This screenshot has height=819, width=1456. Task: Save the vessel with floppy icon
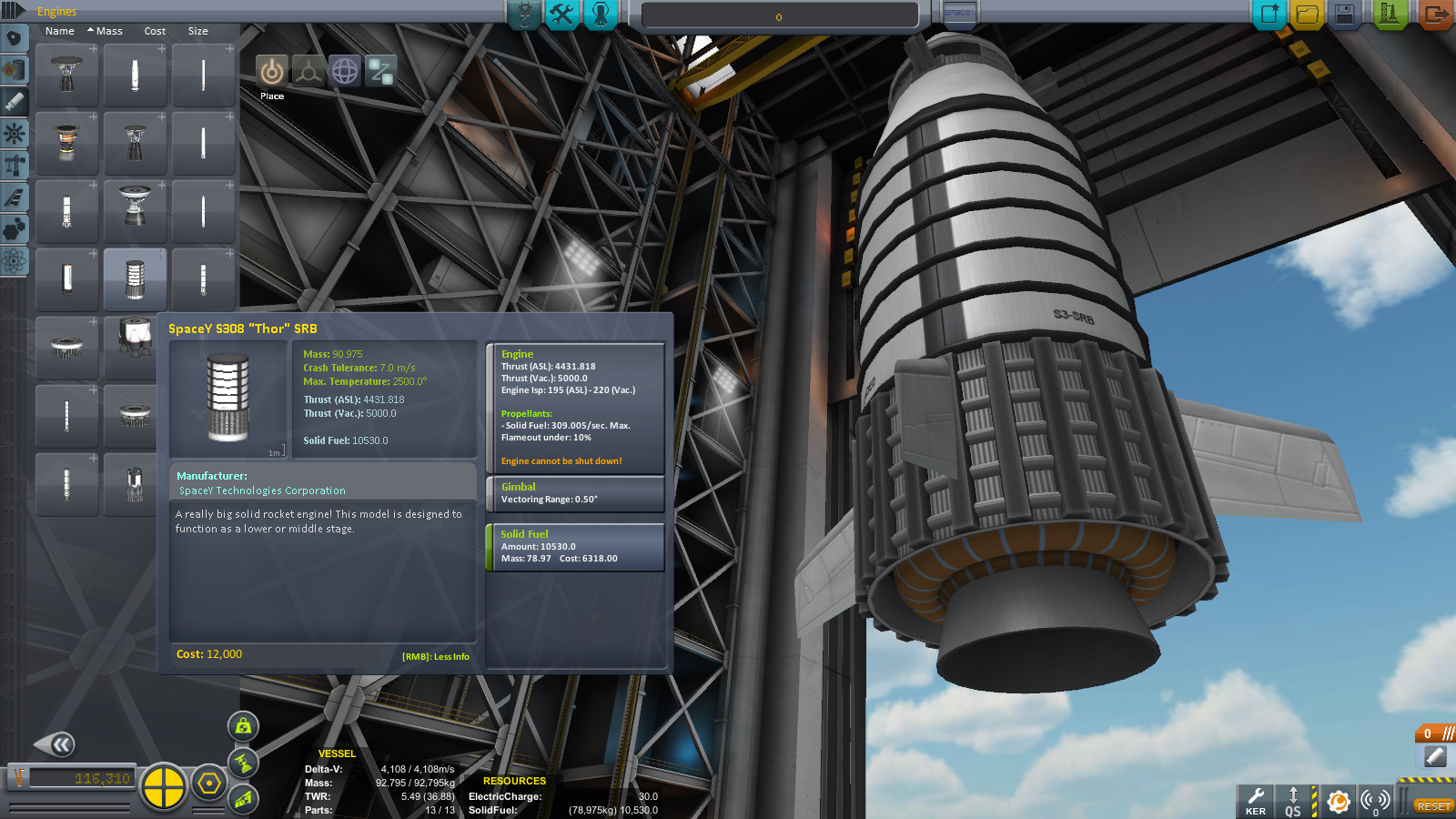tap(1344, 15)
